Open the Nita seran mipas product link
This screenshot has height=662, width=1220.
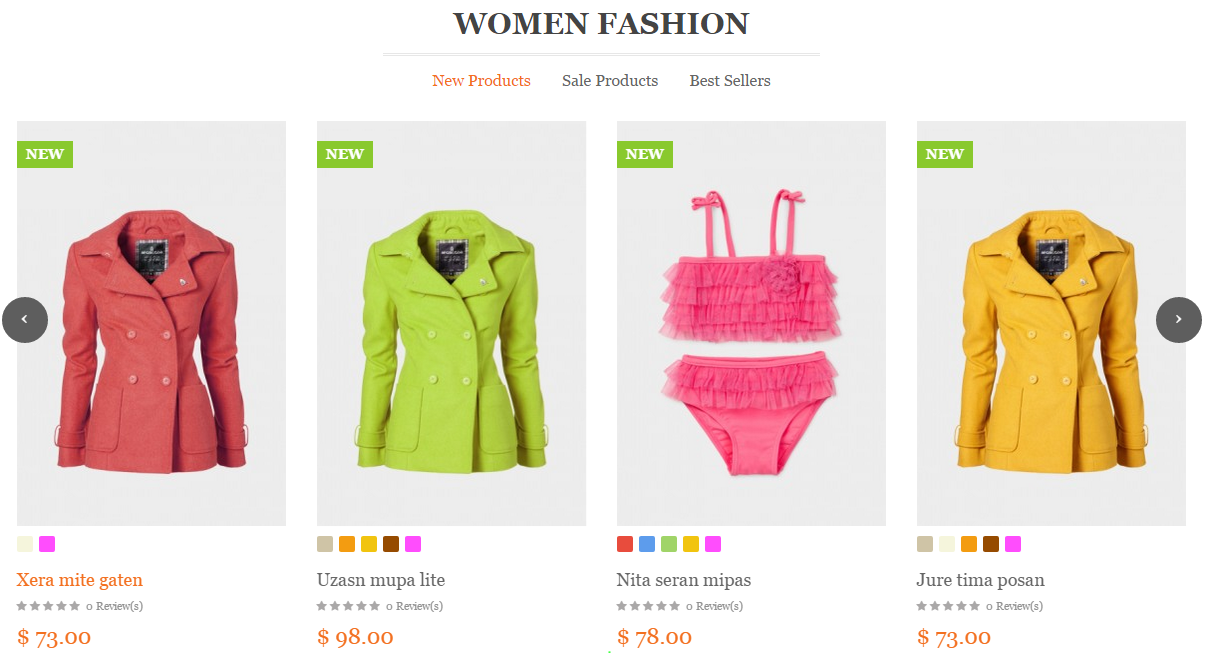click(x=684, y=580)
